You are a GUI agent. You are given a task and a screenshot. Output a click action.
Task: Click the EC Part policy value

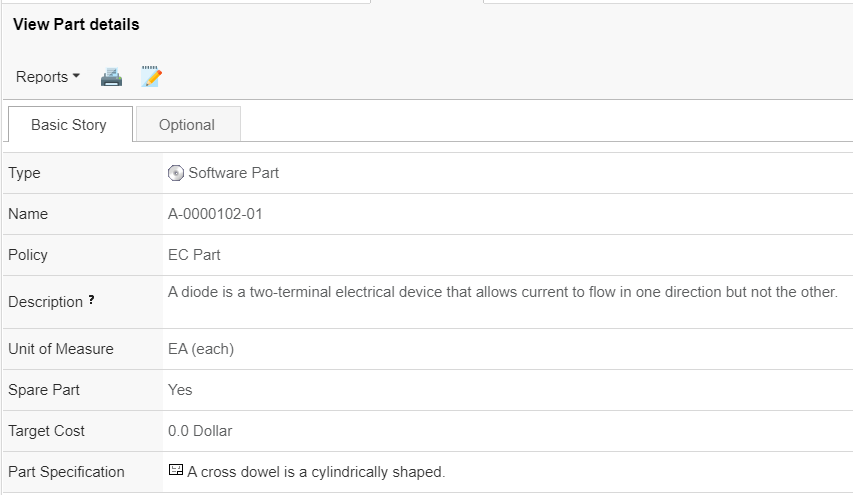coord(194,255)
